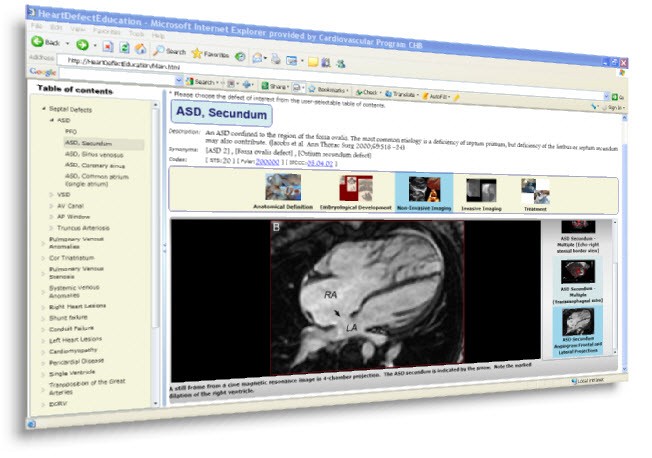Select Shunt failure in table of contents
The height and width of the screenshot is (458, 652).
point(68,317)
